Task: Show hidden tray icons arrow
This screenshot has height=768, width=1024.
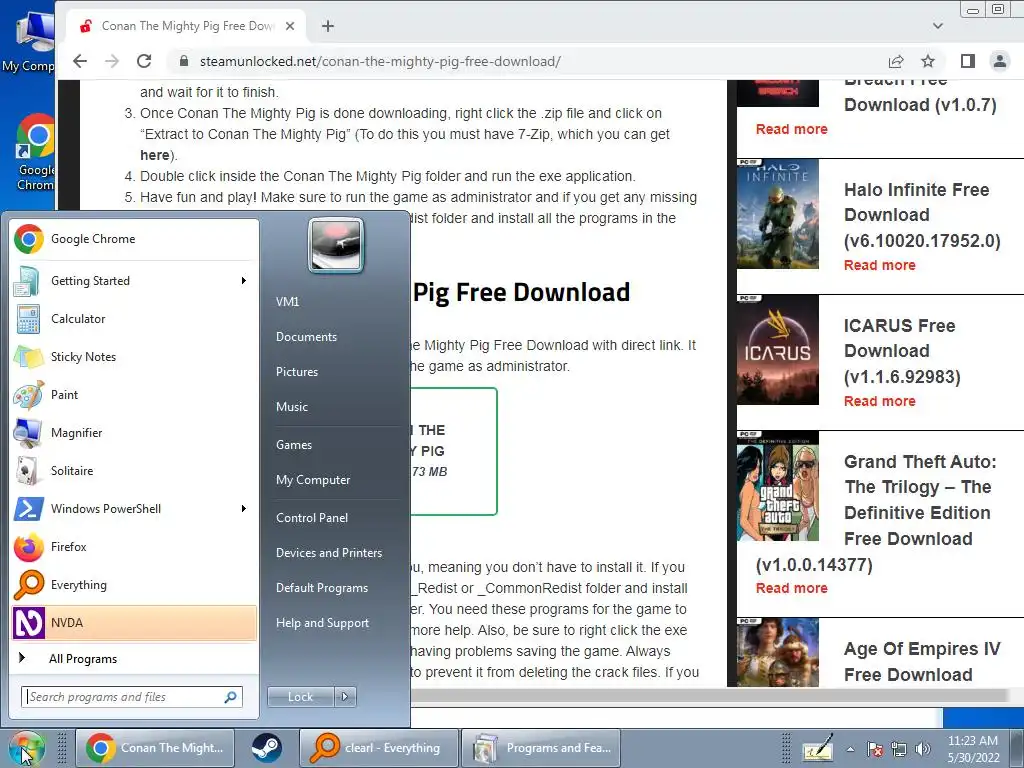Action: (850, 749)
